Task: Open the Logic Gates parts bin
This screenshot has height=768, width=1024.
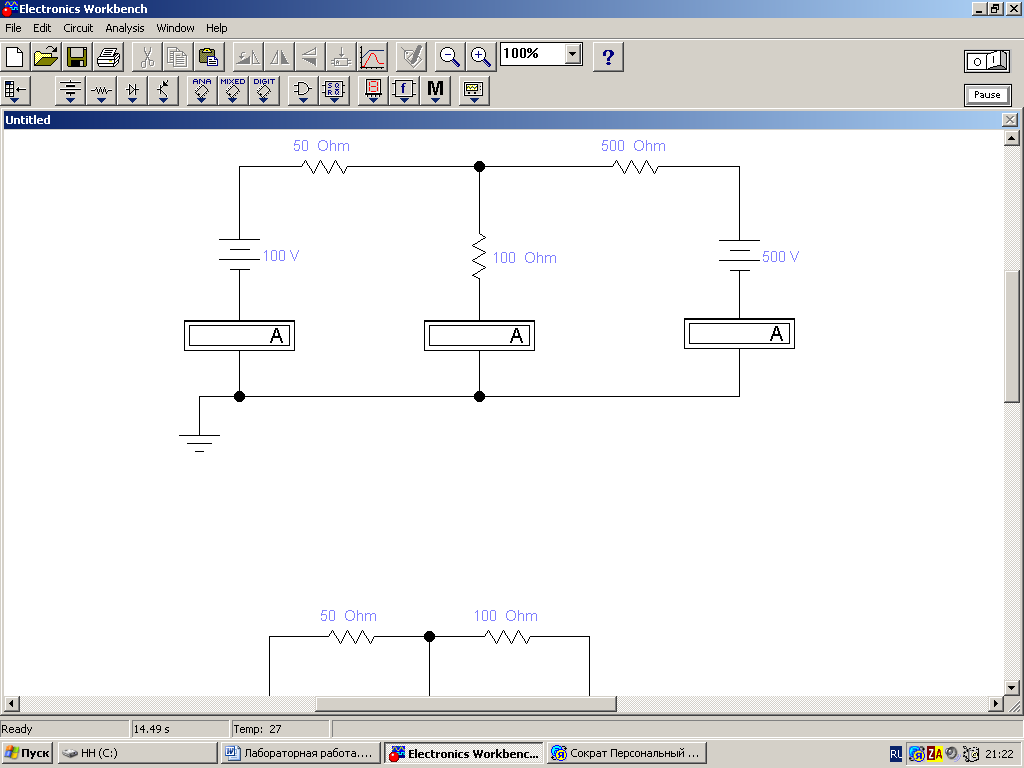Action: click(302, 91)
